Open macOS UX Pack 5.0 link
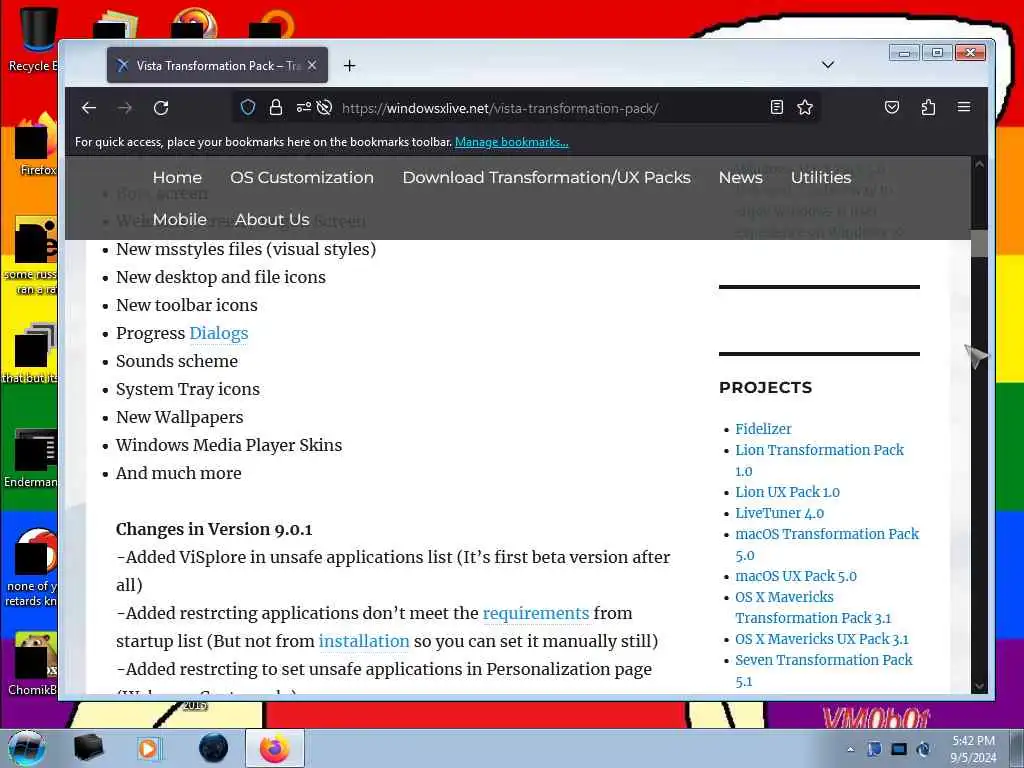 pos(795,576)
